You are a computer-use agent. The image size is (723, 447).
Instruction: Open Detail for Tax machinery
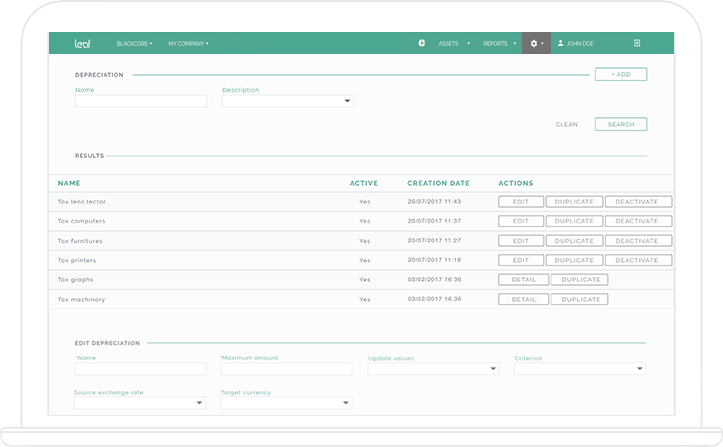523,299
